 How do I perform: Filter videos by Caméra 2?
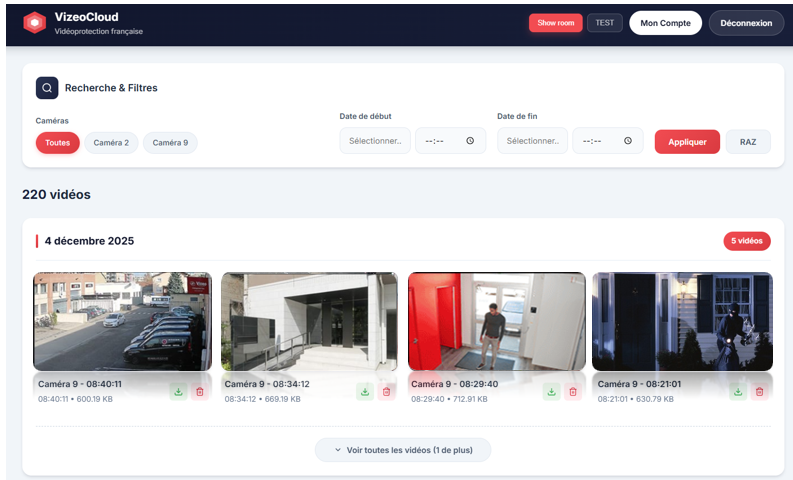(x=111, y=143)
